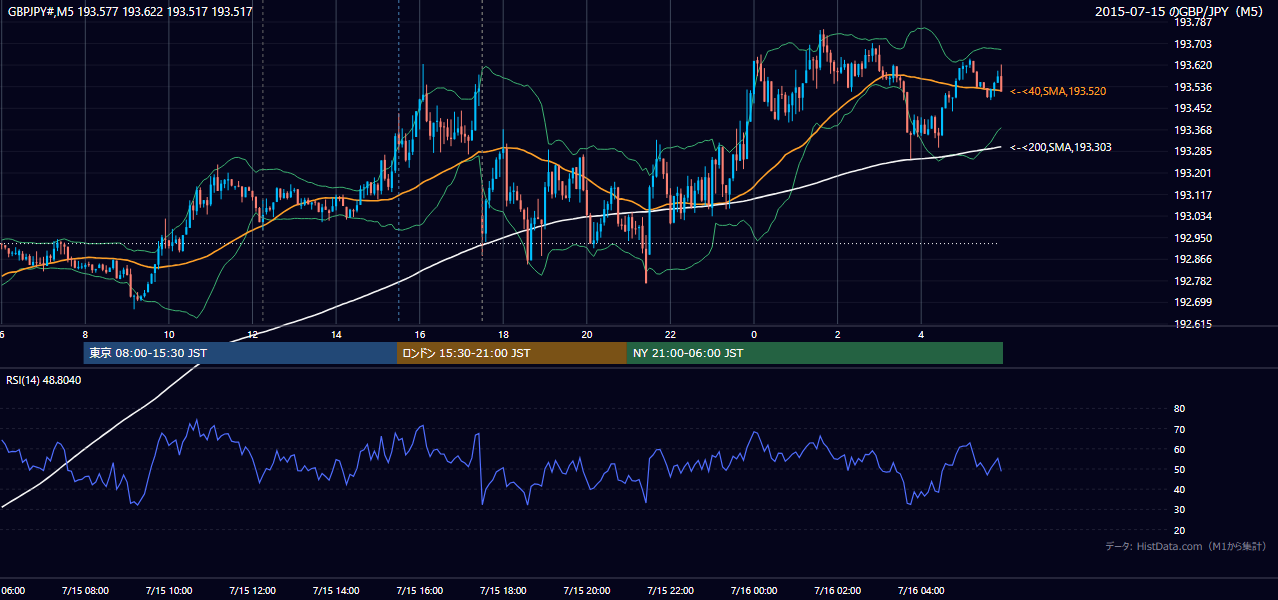This screenshot has width=1278, height=600.
Task: Click price axis value 192.782
Action: pos(1192,281)
